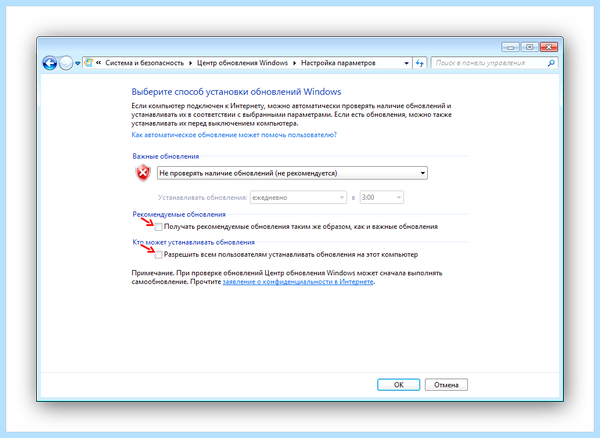Open the automatic update help link
The height and width of the screenshot is (438, 600).
[234, 135]
